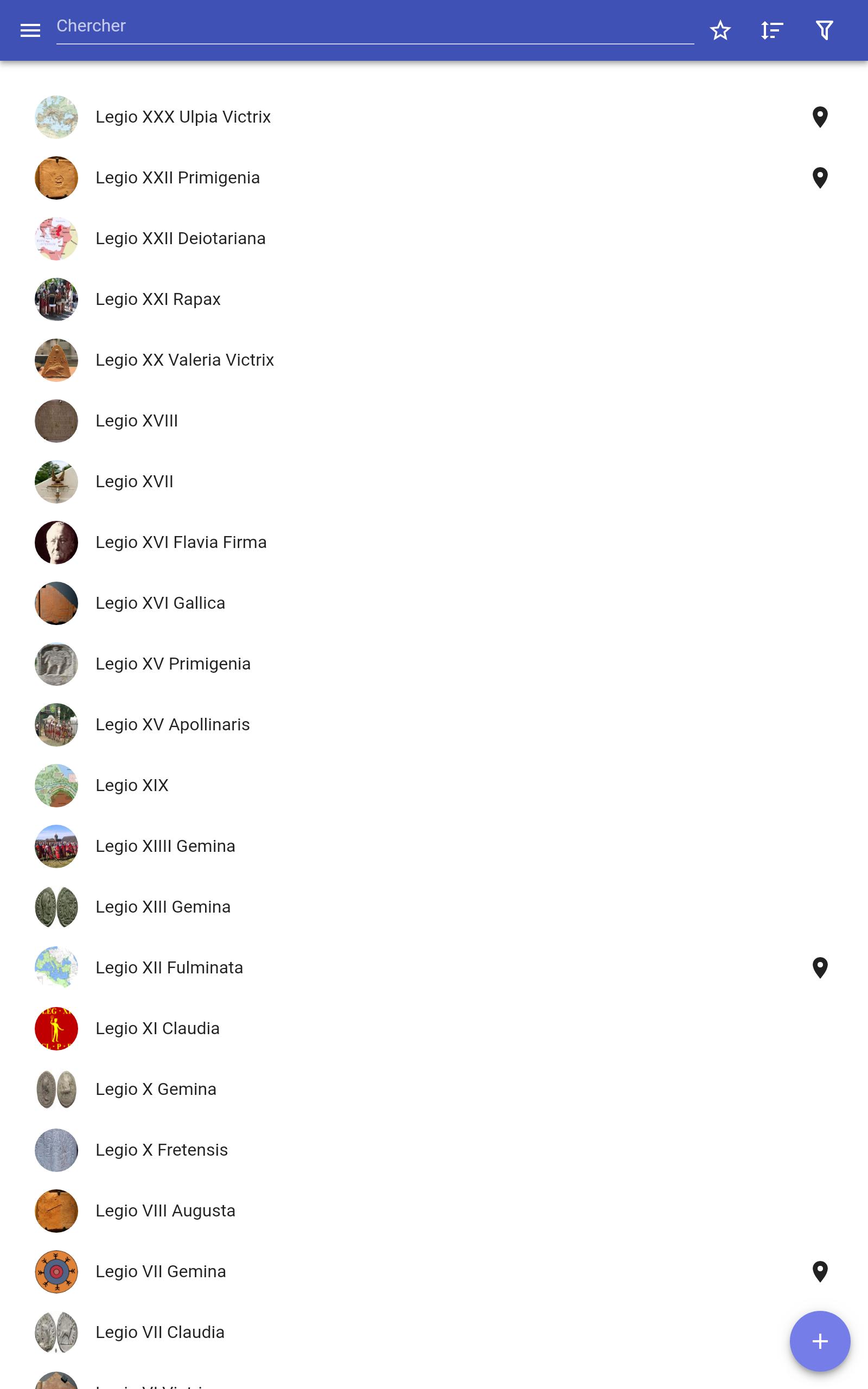Show location pin for Legio XII Fulminata
This screenshot has width=868, height=1389.
click(x=820, y=968)
